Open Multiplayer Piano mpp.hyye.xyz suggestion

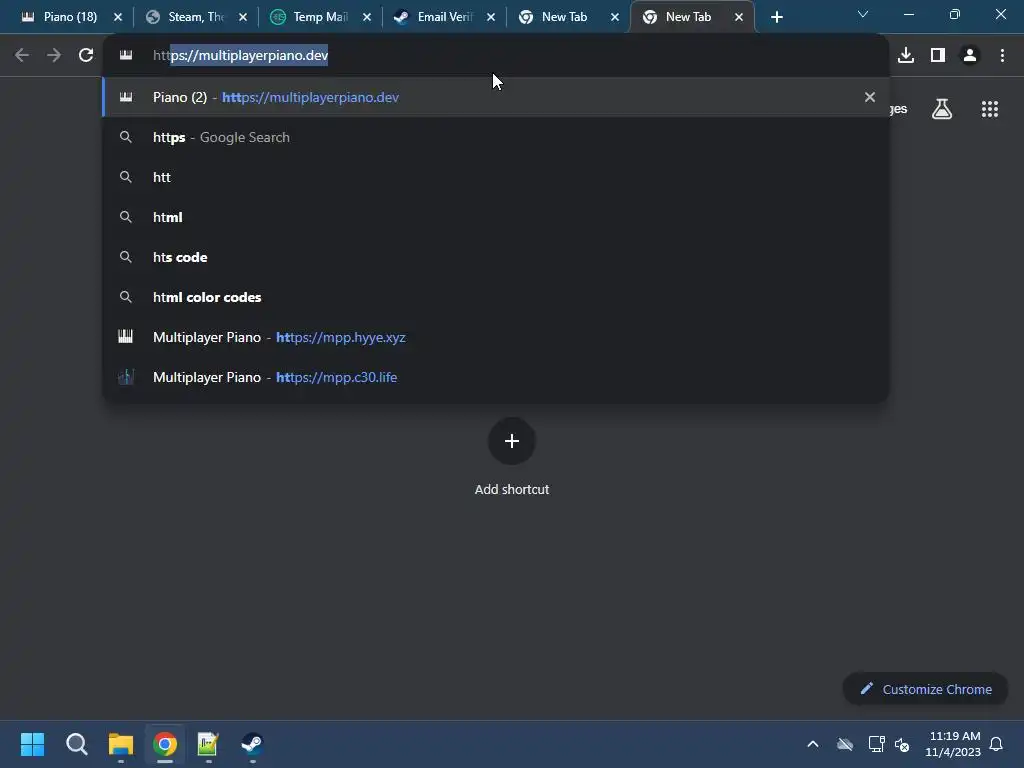[496, 337]
